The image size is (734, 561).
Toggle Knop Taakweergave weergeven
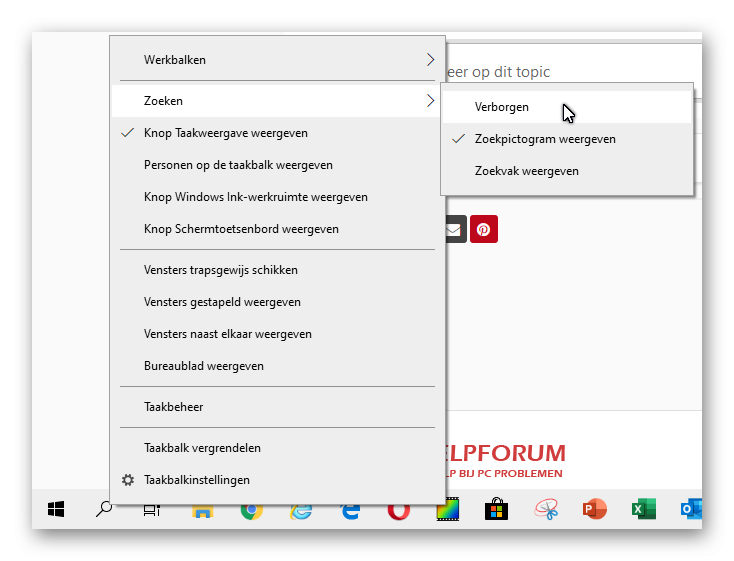[x=278, y=133]
